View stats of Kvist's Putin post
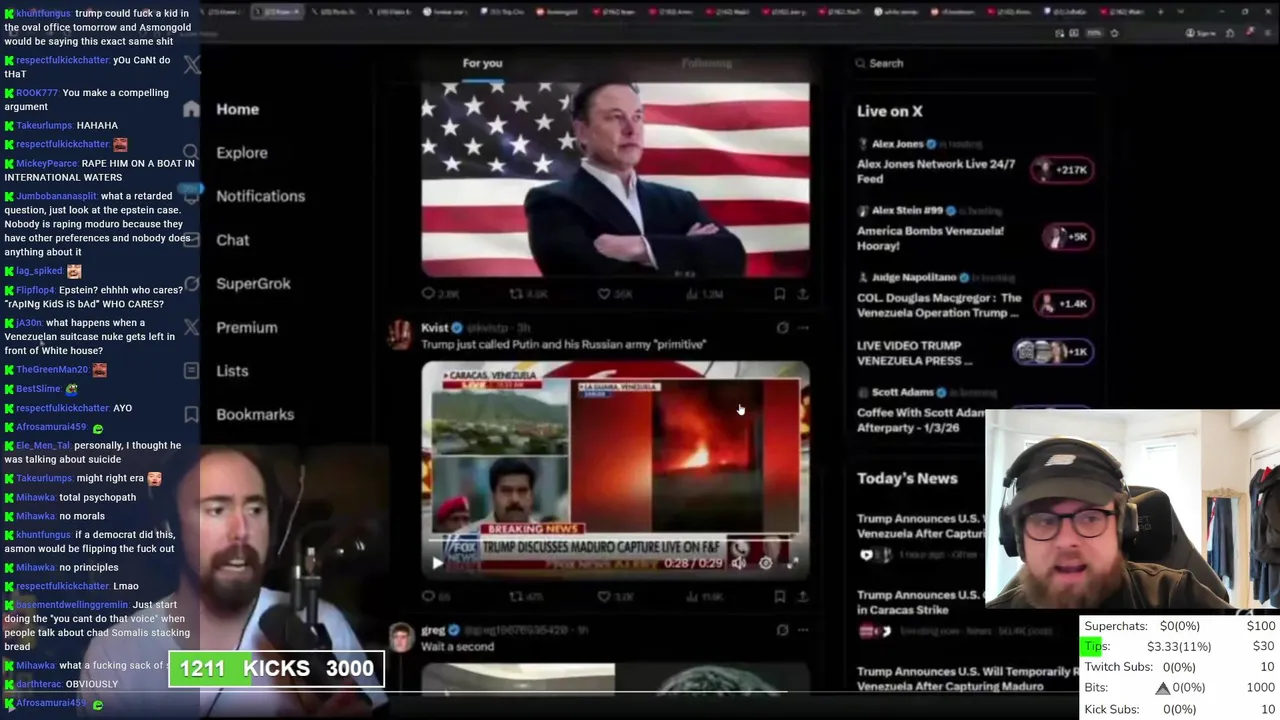The width and height of the screenshot is (1280, 720). click(704, 597)
